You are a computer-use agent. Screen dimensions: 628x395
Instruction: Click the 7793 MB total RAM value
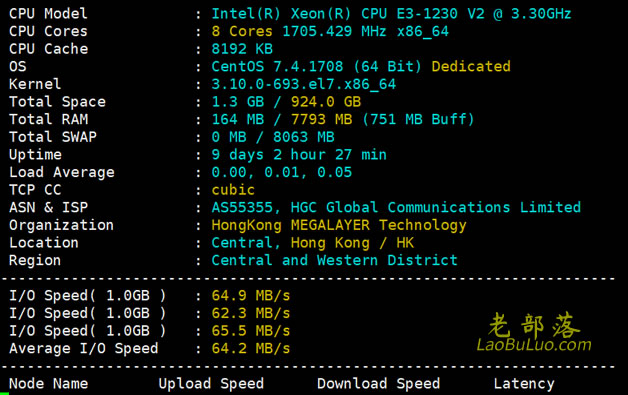click(321, 119)
